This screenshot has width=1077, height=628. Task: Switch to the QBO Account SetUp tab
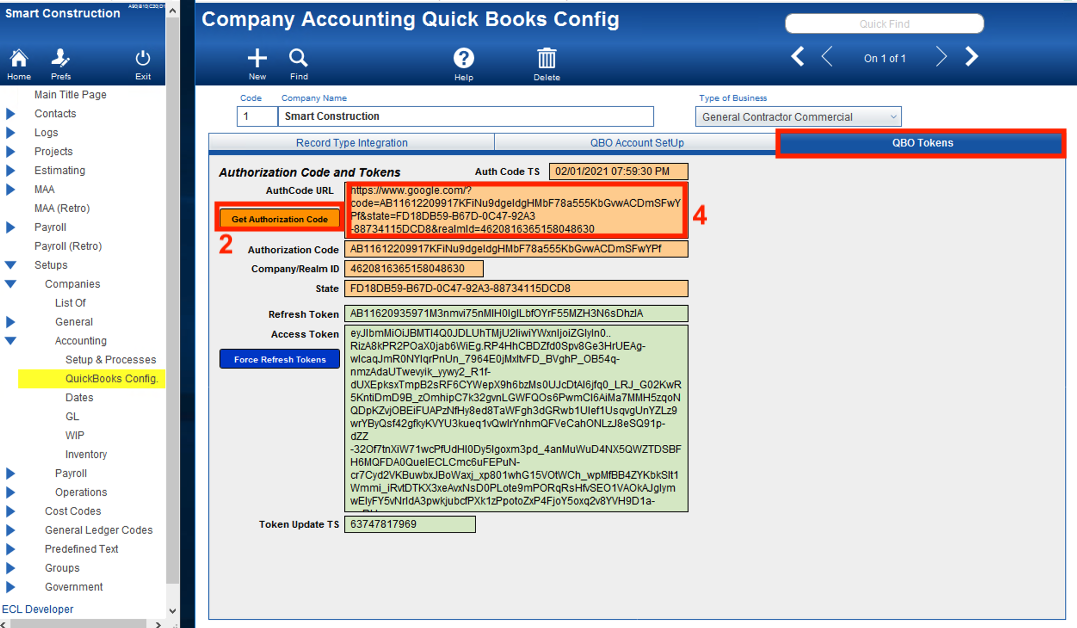tap(637, 143)
